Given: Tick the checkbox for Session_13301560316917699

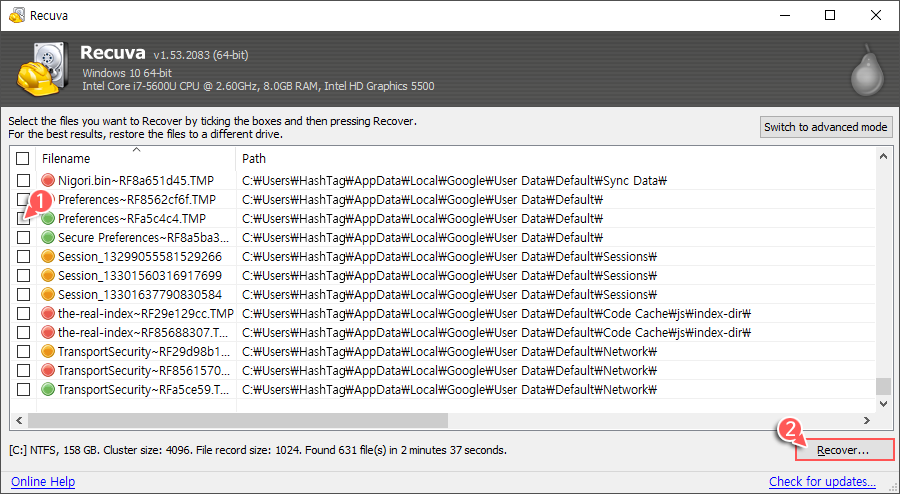Looking at the screenshot, I should [23, 275].
